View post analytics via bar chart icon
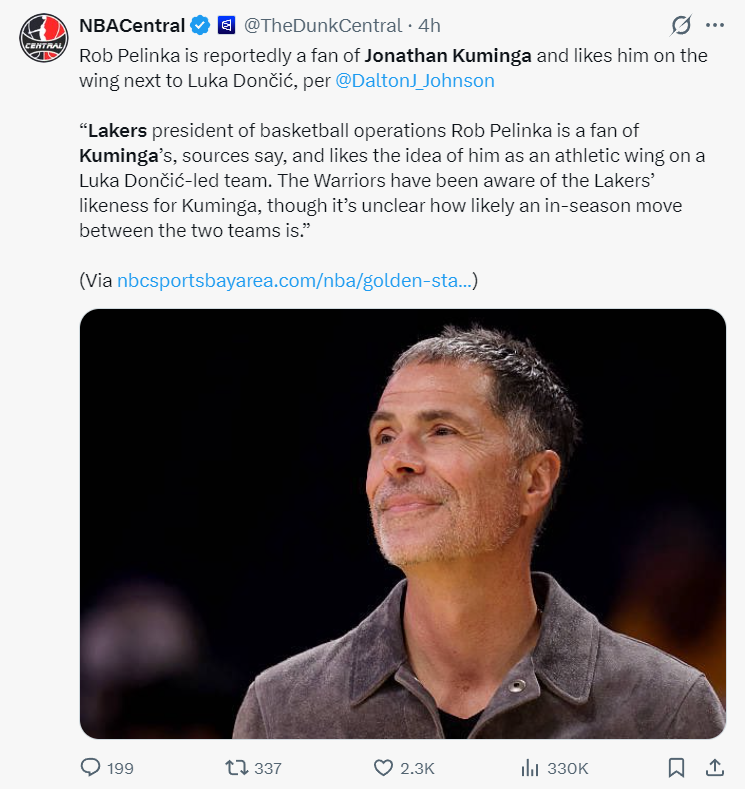Image resolution: width=745 pixels, height=789 pixels. tap(530, 767)
